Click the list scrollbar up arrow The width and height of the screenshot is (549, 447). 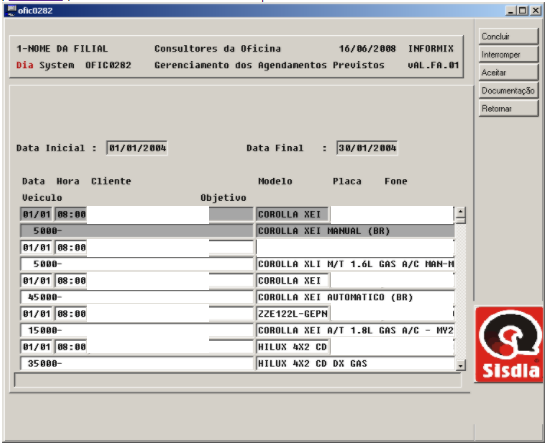460,212
